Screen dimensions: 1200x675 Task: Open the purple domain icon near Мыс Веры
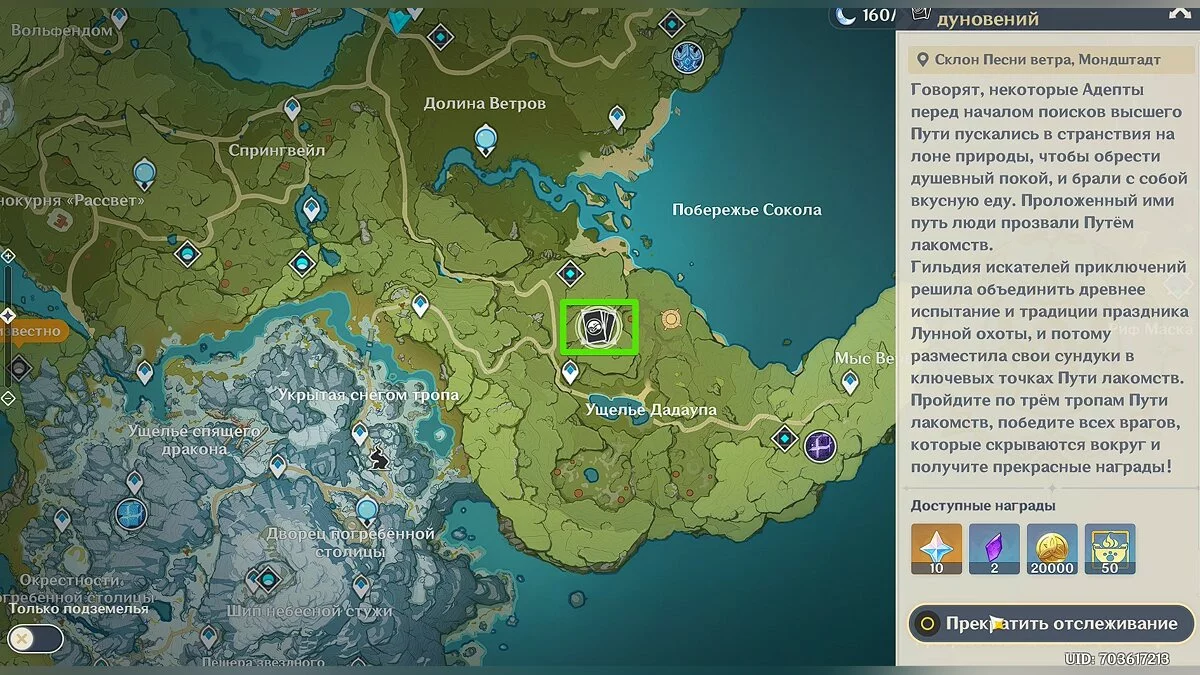click(820, 445)
